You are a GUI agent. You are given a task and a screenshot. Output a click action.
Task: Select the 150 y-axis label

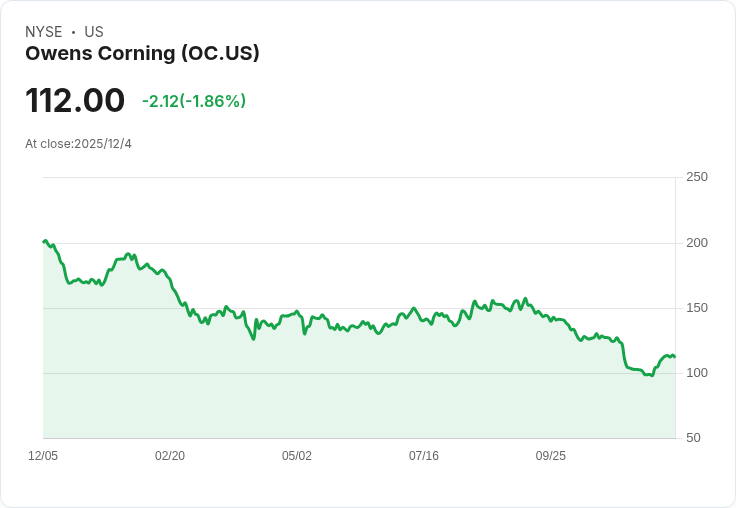click(x=697, y=308)
